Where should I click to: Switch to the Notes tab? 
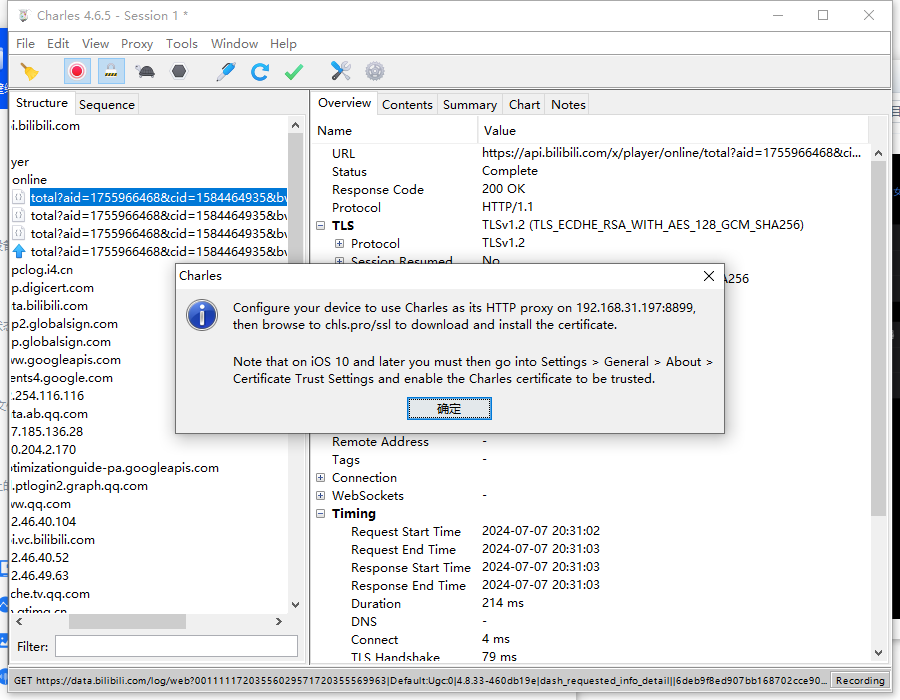[568, 104]
